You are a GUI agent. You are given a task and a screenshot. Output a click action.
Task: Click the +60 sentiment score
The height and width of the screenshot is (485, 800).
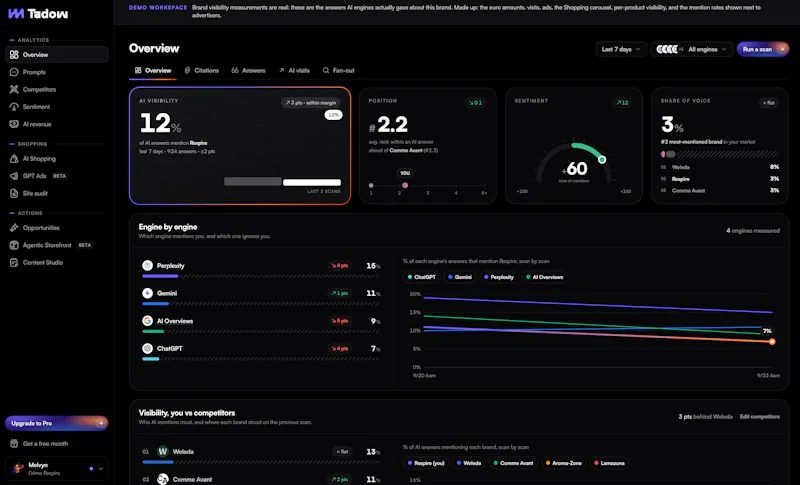(x=574, y=168)
